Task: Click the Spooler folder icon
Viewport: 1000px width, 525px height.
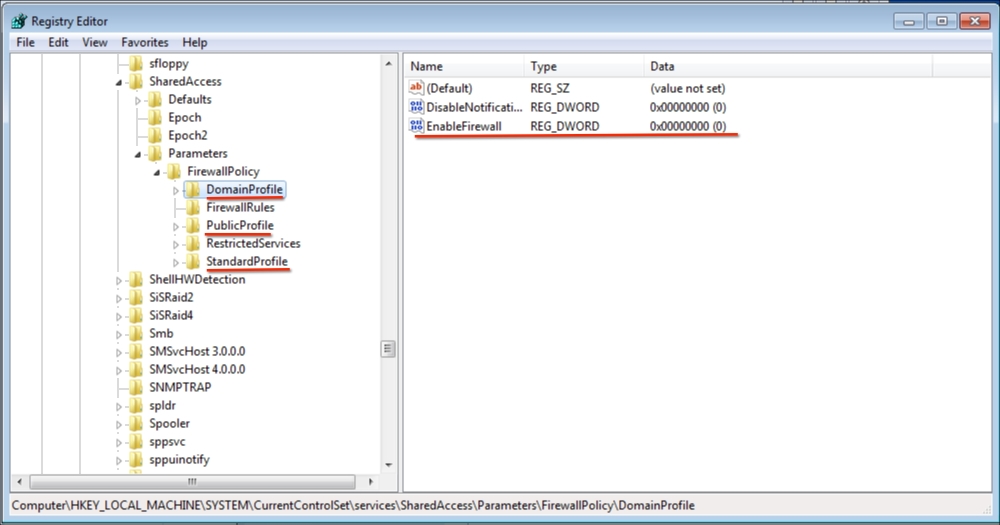Action: (136, 424)
